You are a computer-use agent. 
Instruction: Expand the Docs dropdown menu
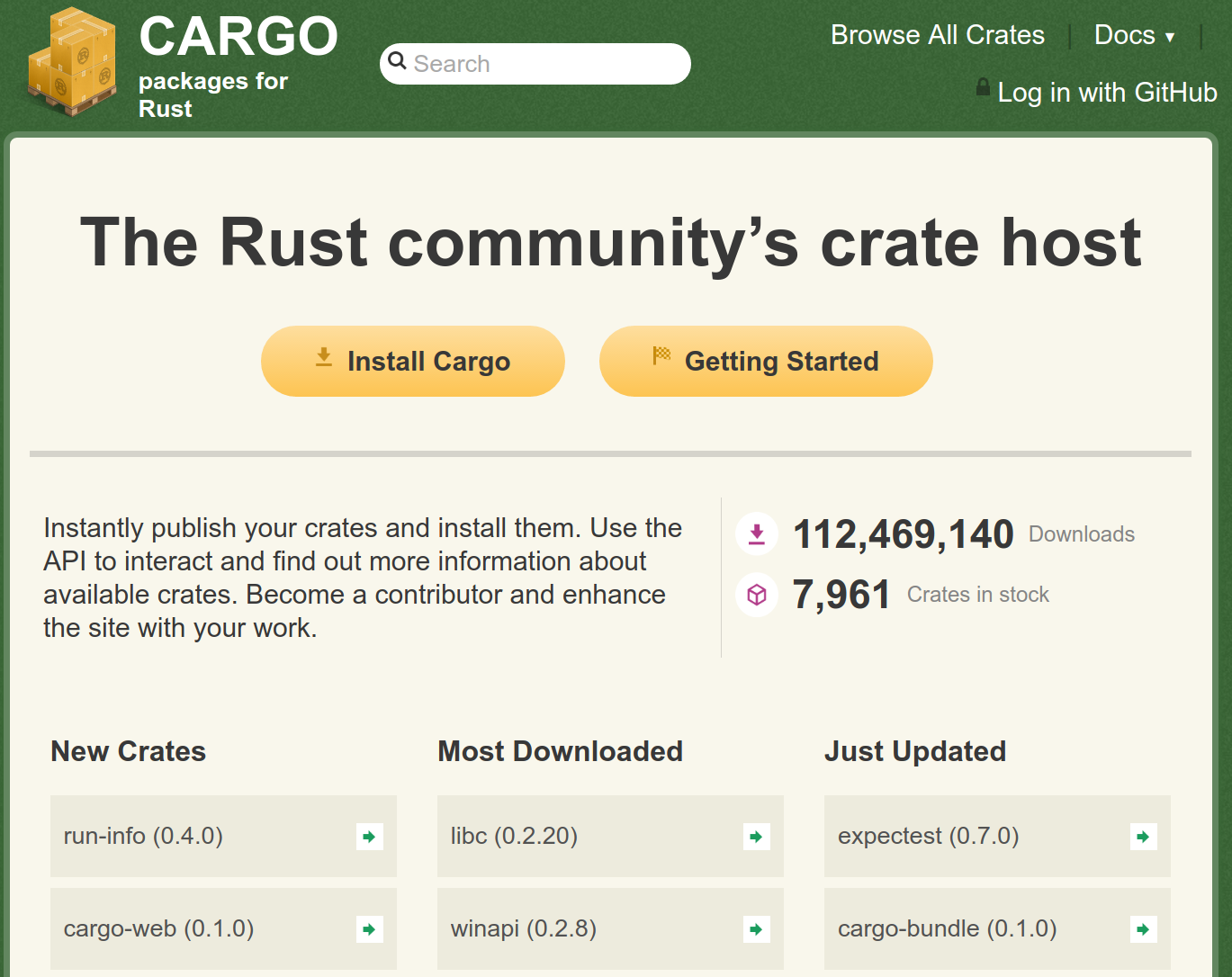pyautogui.click(x=1134, y=35)
